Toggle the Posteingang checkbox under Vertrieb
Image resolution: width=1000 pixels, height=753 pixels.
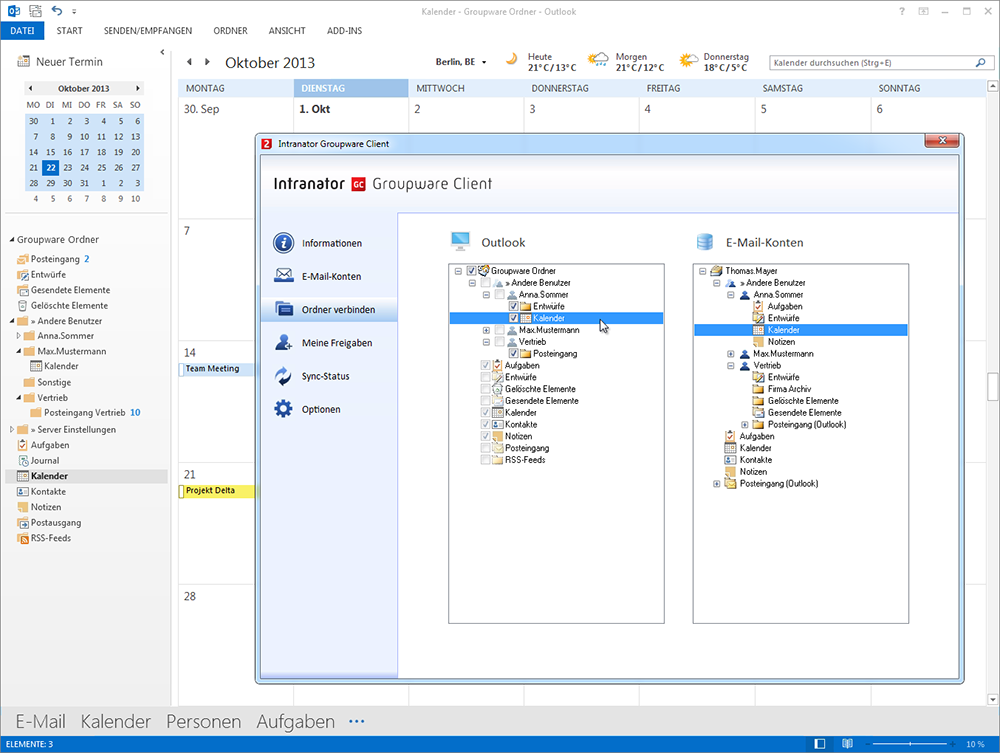click(513, 354)
